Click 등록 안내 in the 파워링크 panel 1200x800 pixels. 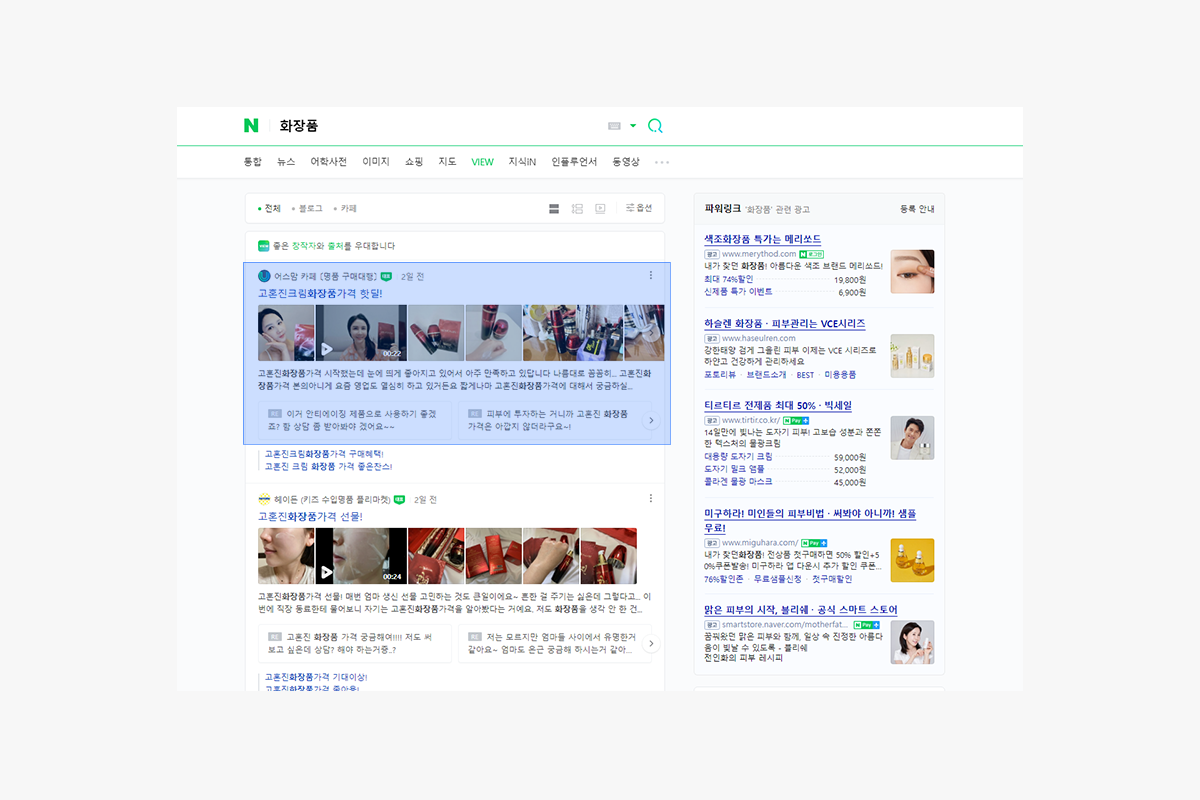point(917,209)
